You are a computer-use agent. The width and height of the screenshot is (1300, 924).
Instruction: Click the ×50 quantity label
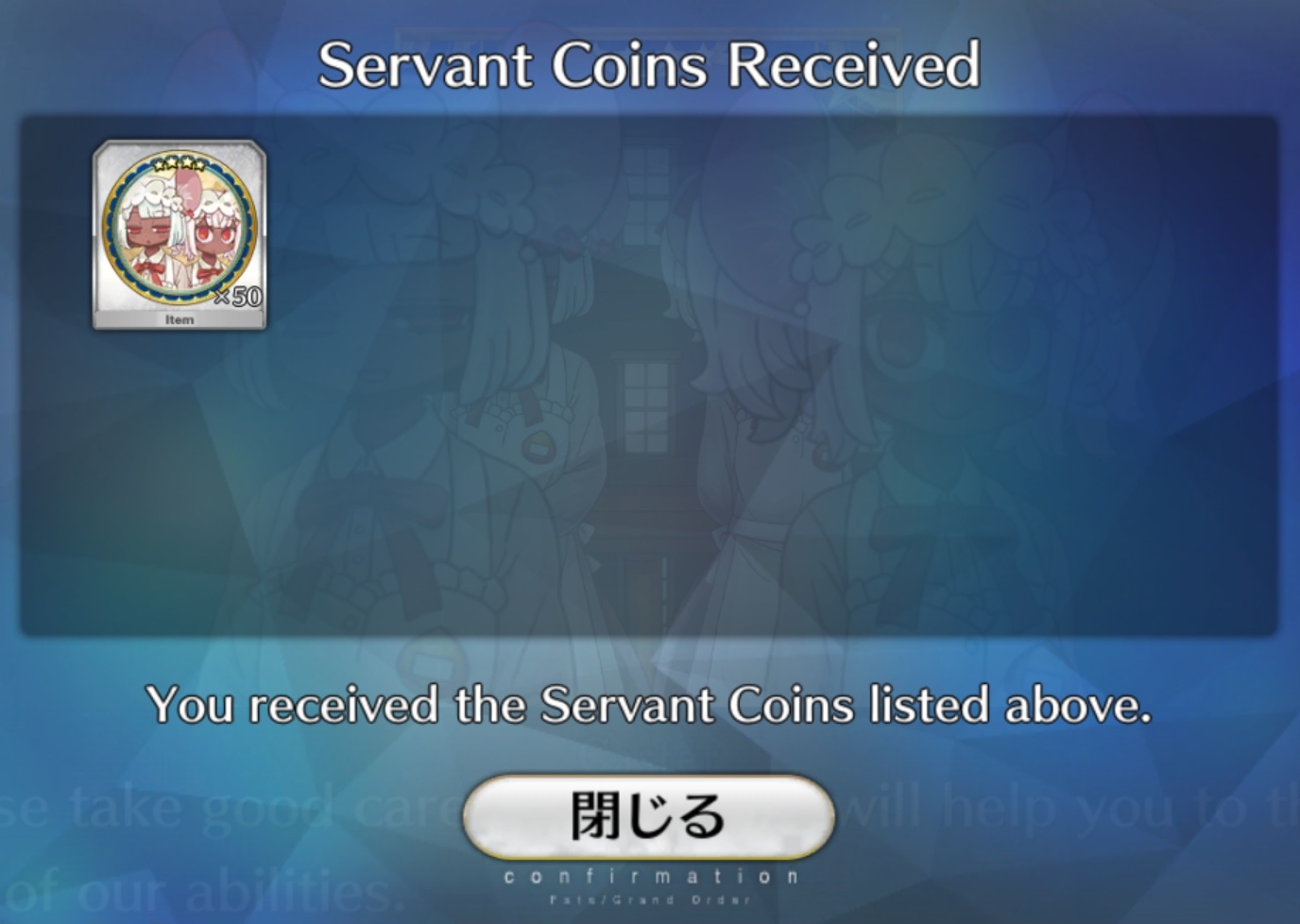coord(238,297)
